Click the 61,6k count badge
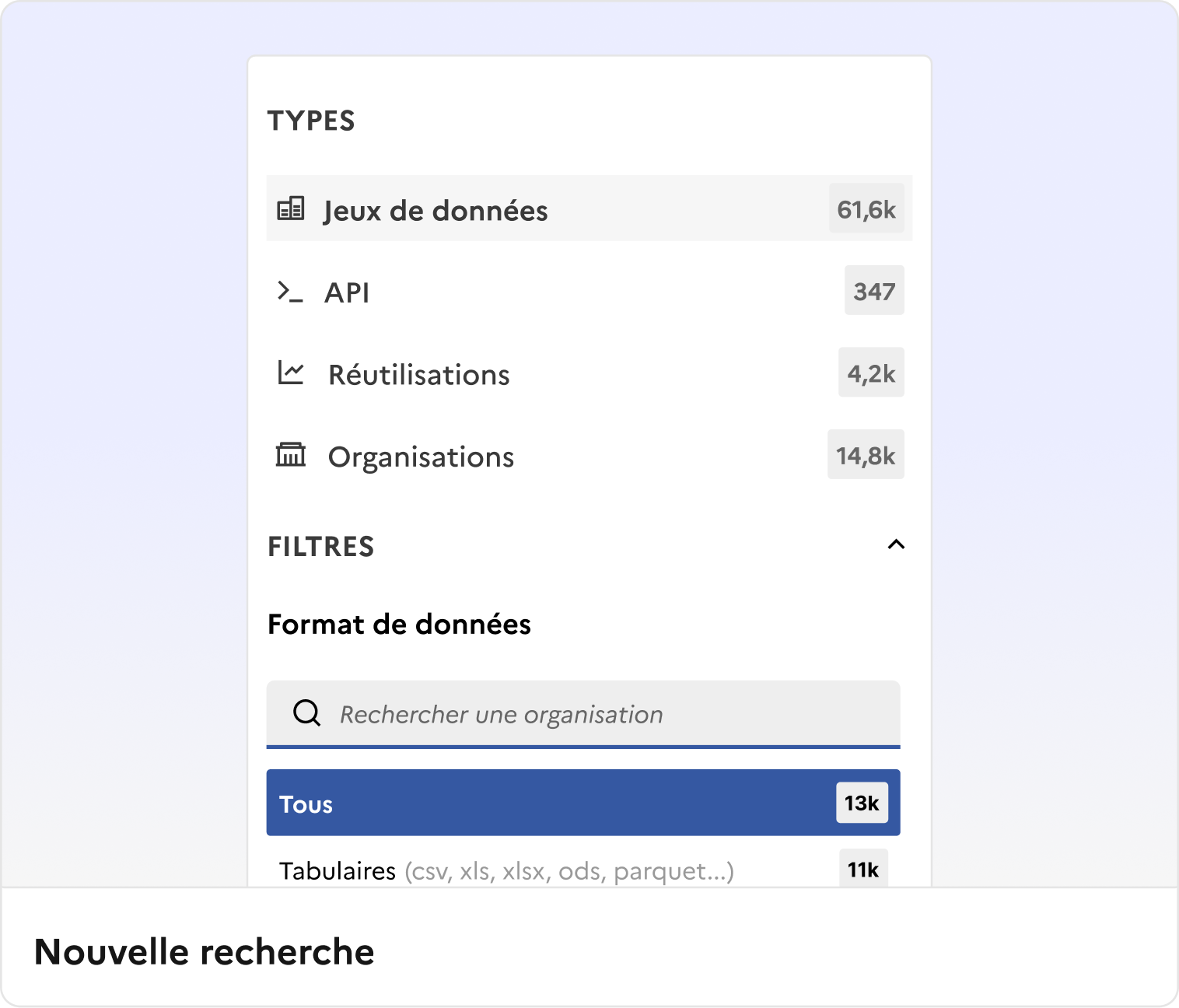The height and width of the screenshot is (1008, 1179). [866, 208]
